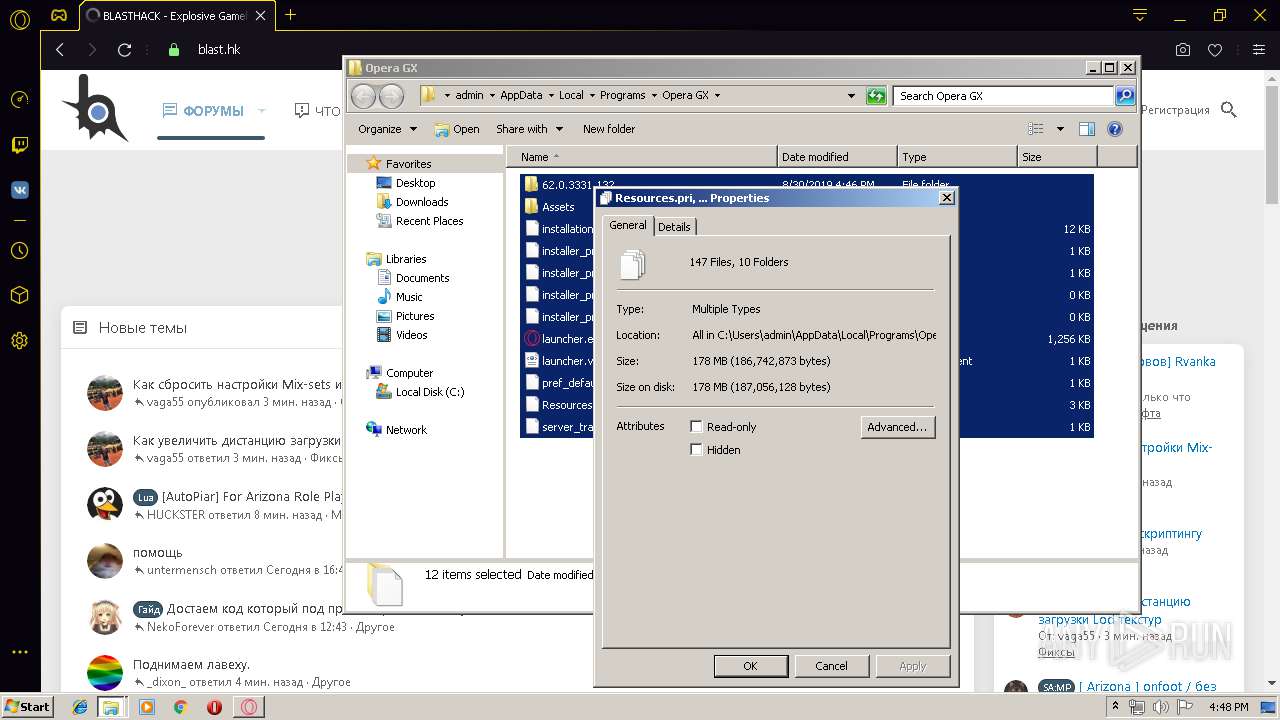Click Cancel in the Properties dialog
Viewport: 1280px width, 720px height.
(x=831, y=666)
